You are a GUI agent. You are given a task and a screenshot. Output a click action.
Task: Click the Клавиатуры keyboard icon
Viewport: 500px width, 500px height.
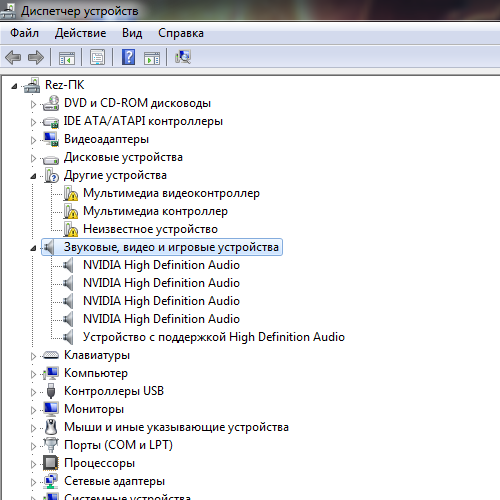pyautogui.click(x=51, y=355)
